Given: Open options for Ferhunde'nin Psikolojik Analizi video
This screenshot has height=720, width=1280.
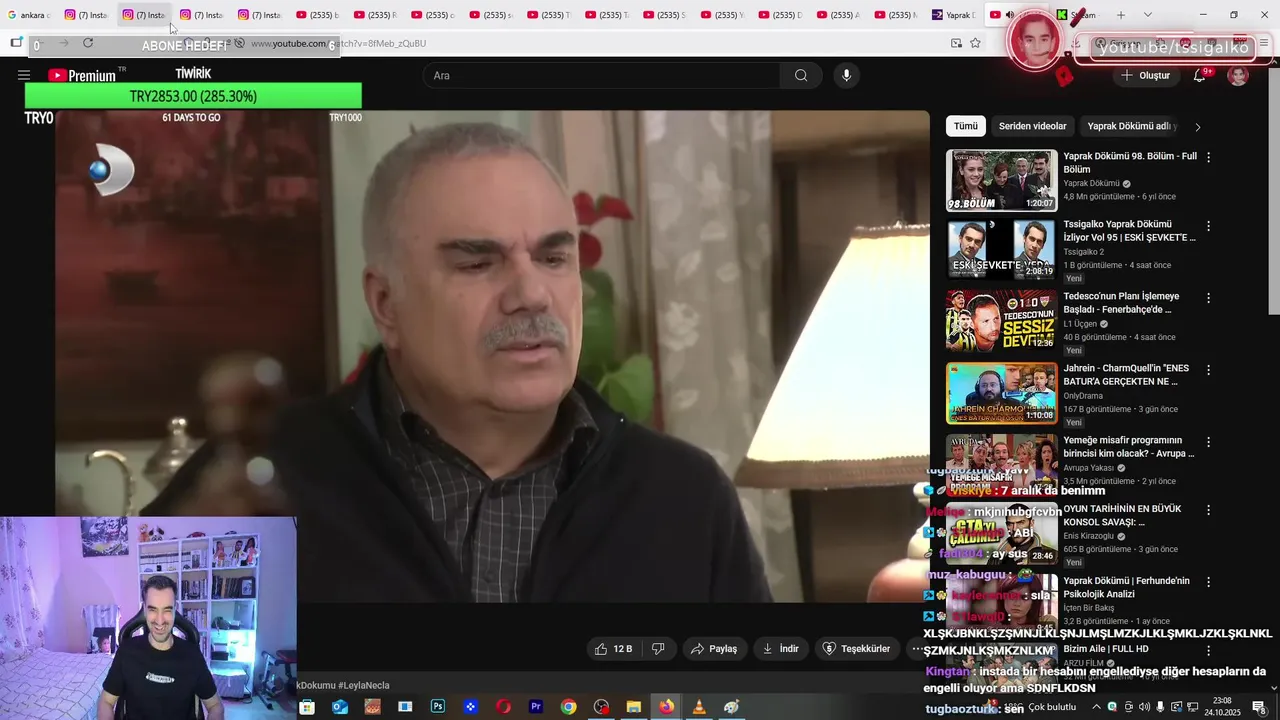Looking at the screenshot, I should [x=1208, y=582].
